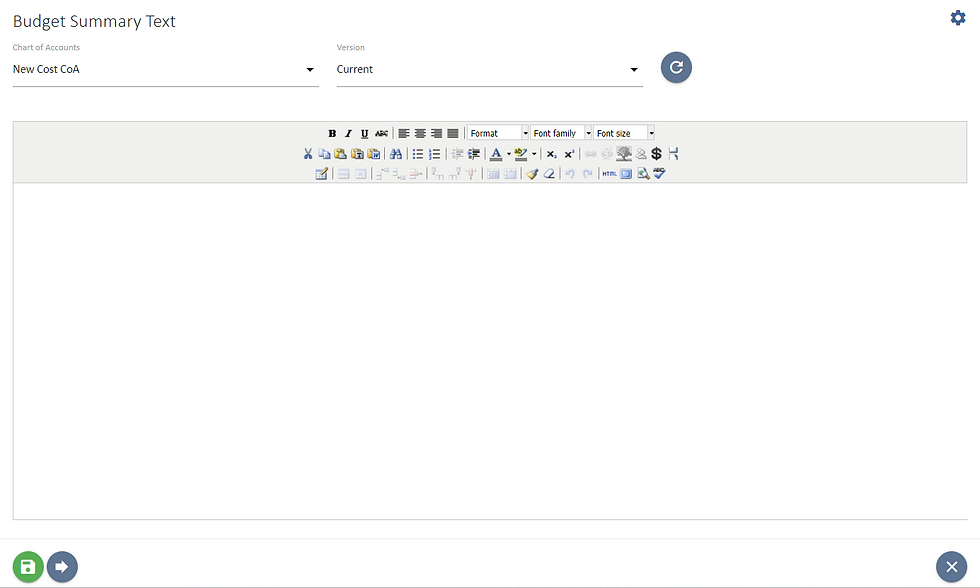Justify text fully
Screen dimensions: 980x588
tap(452, 133)
